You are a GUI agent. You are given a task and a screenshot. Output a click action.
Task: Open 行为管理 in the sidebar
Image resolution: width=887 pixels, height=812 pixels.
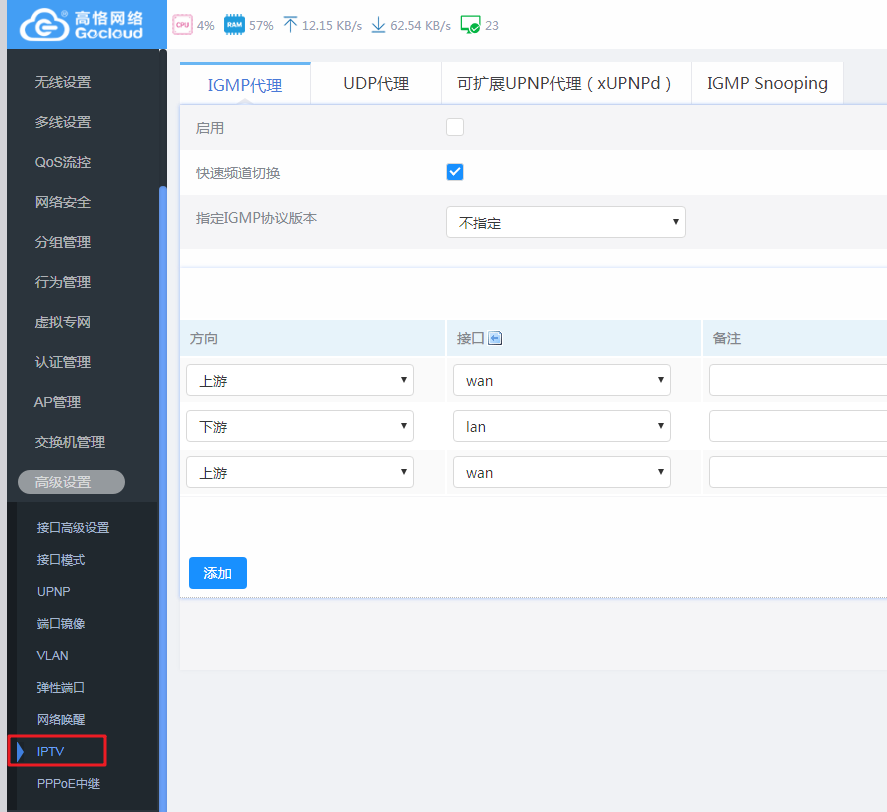coord(63,282)
